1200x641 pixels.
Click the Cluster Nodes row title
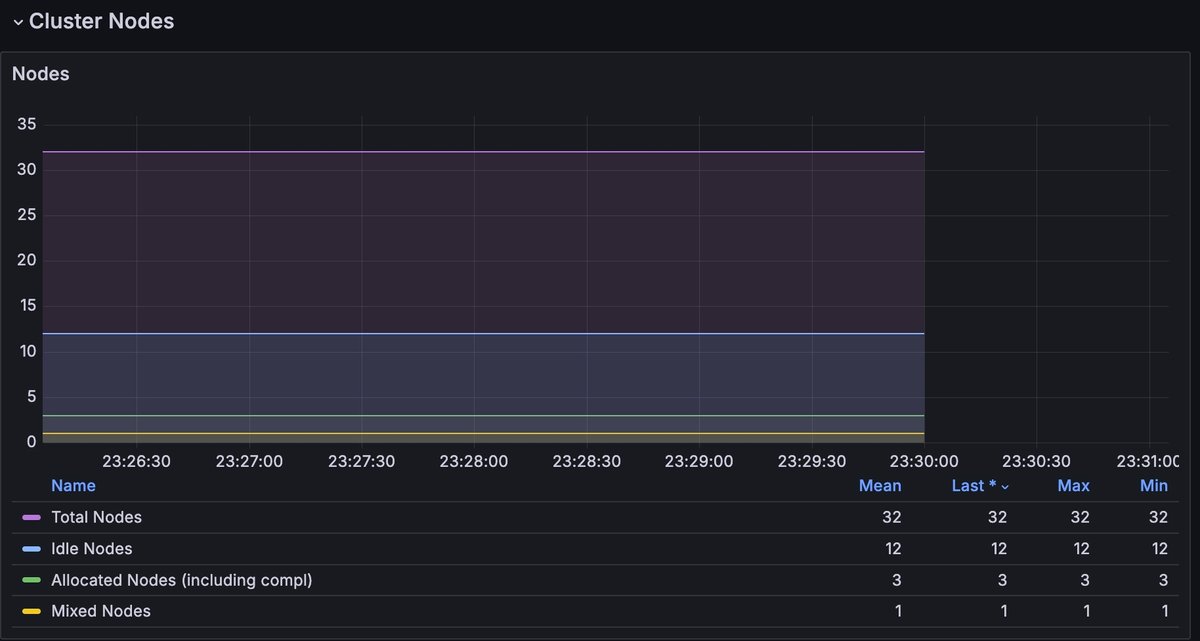(101, 21)
